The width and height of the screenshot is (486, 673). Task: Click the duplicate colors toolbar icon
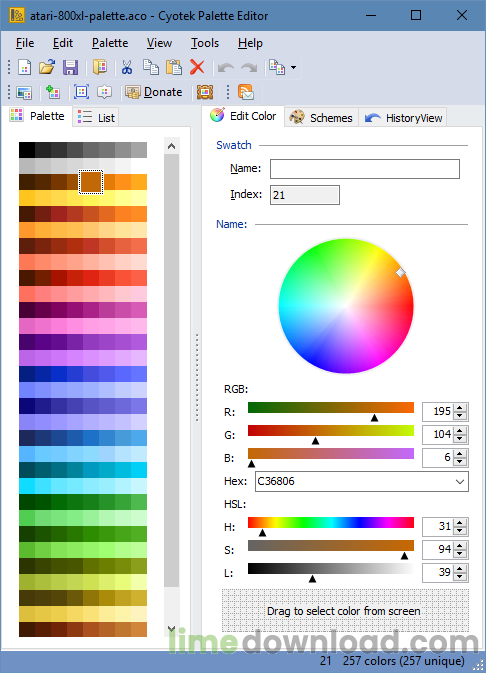tap(277, 67)
